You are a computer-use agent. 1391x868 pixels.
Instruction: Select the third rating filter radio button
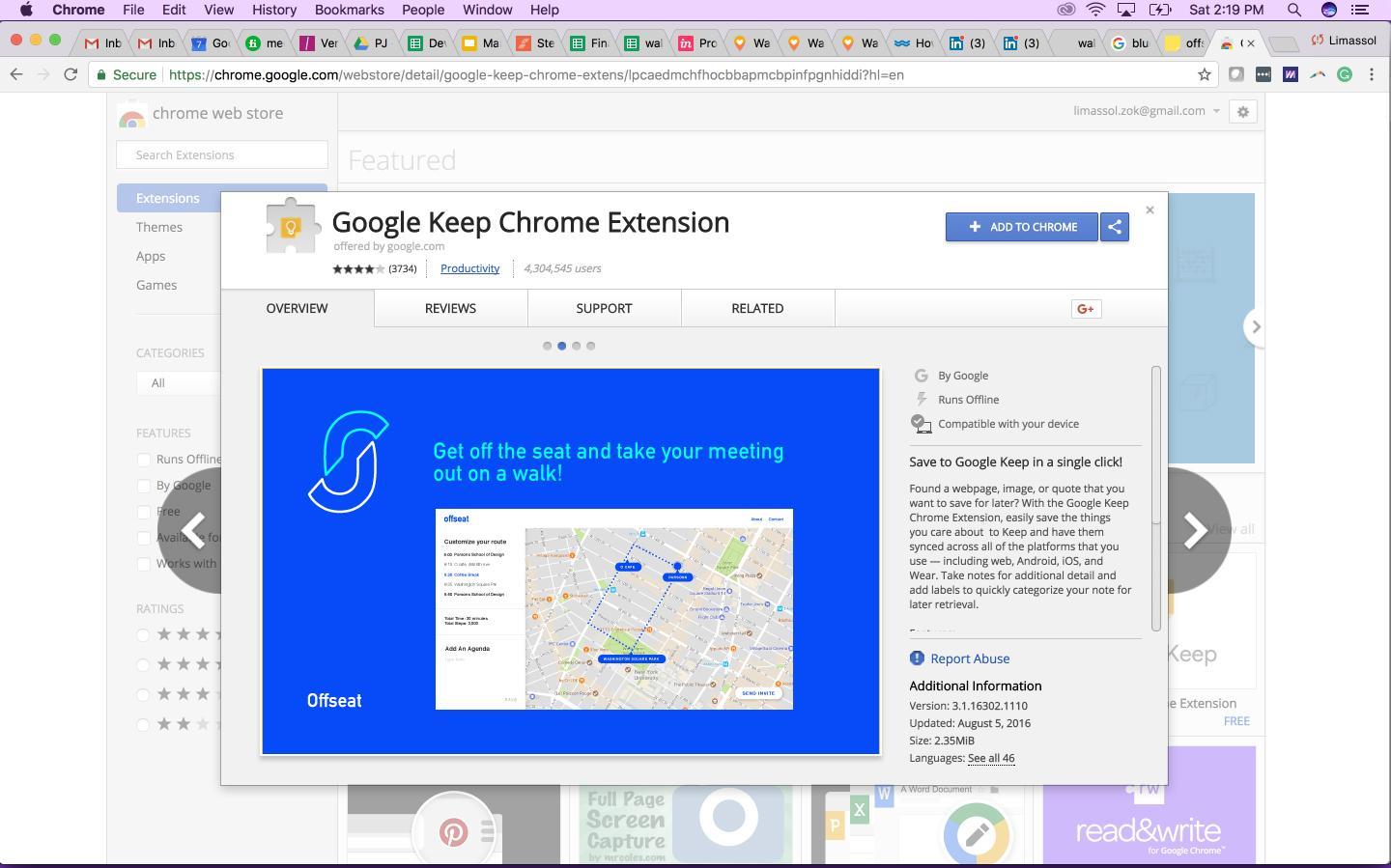coord(143,694)
